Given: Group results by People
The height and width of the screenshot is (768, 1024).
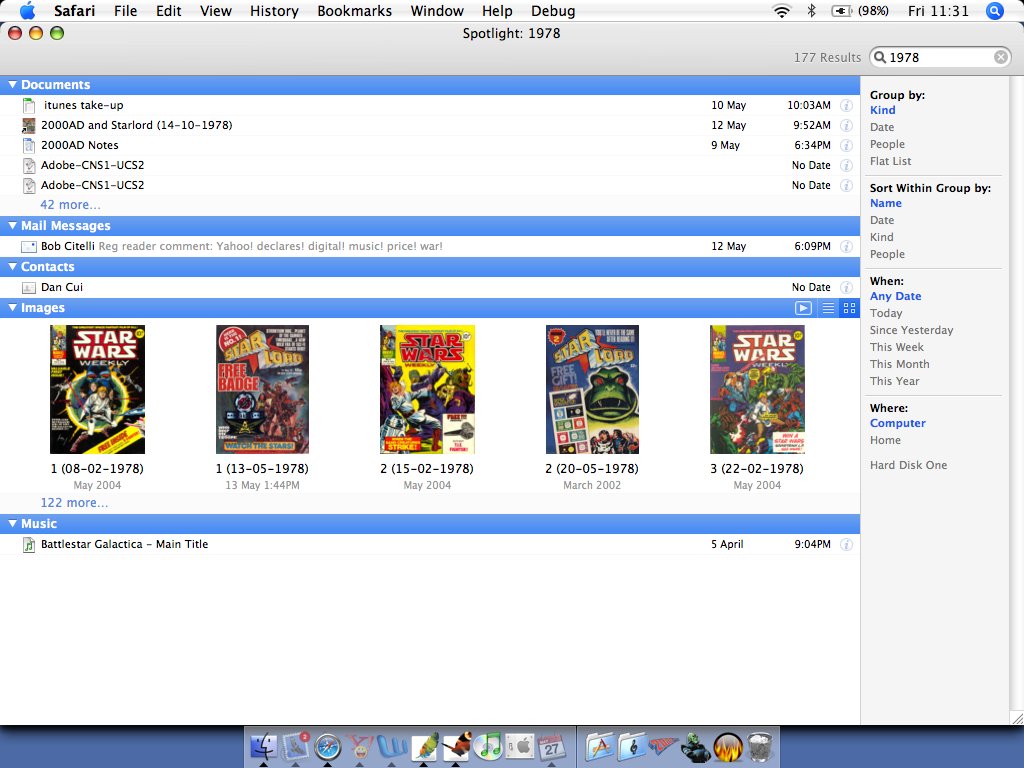Looking at the screenshot, I should [x=887, y=144].
